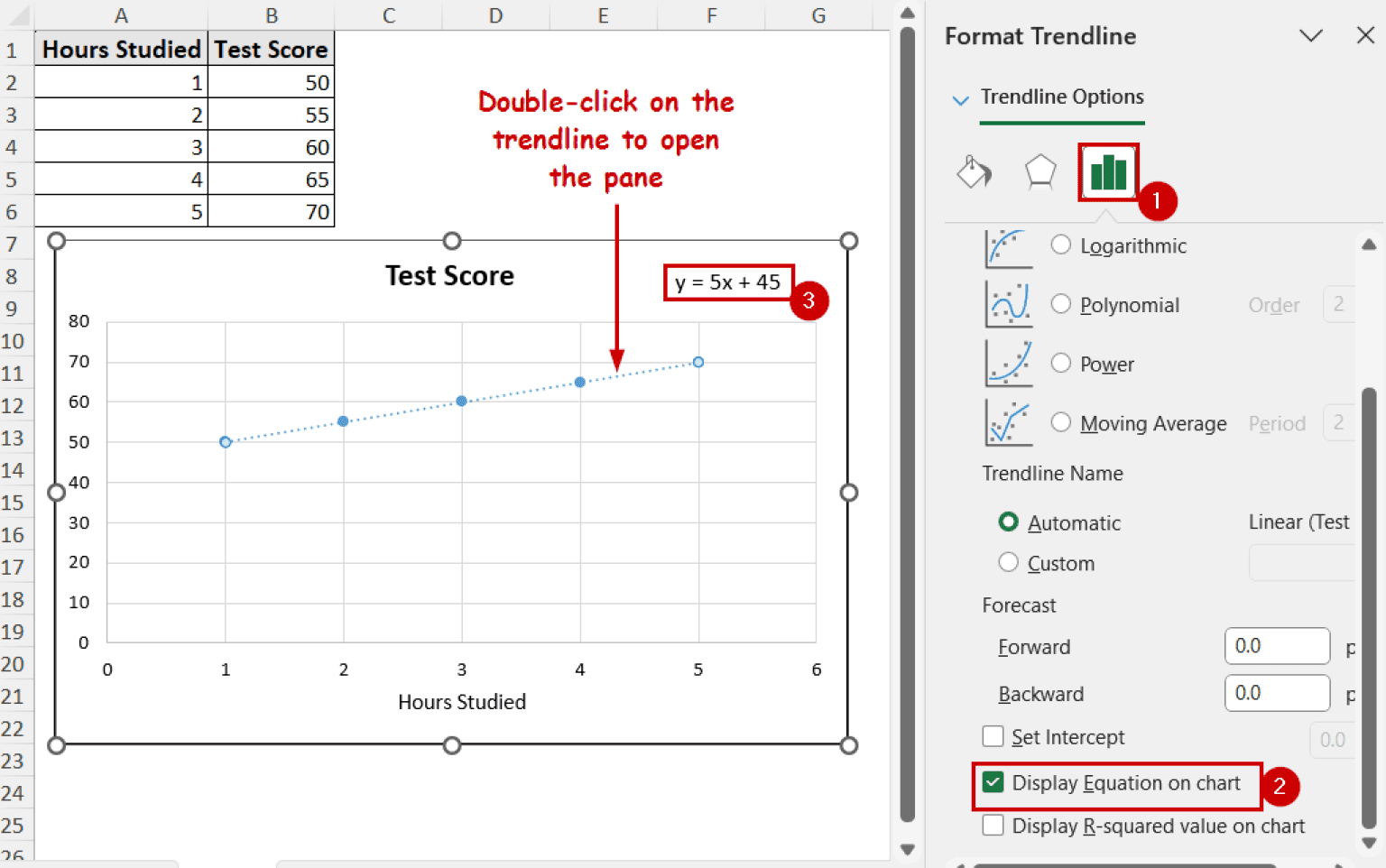Choose the Custom trendline name option
1386x868 pixels.
(1008, 563)
